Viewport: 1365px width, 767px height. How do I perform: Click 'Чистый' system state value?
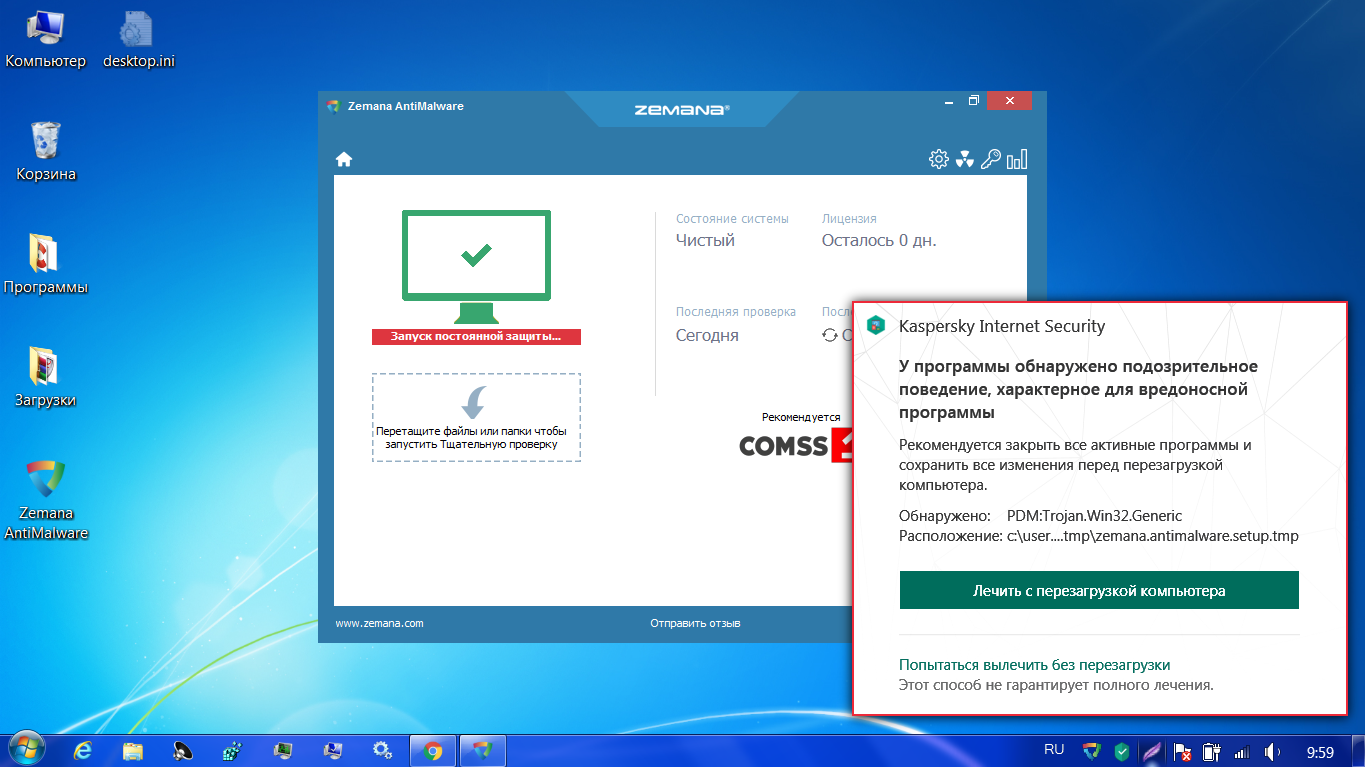pyautogui.click(x=705, y=240)
